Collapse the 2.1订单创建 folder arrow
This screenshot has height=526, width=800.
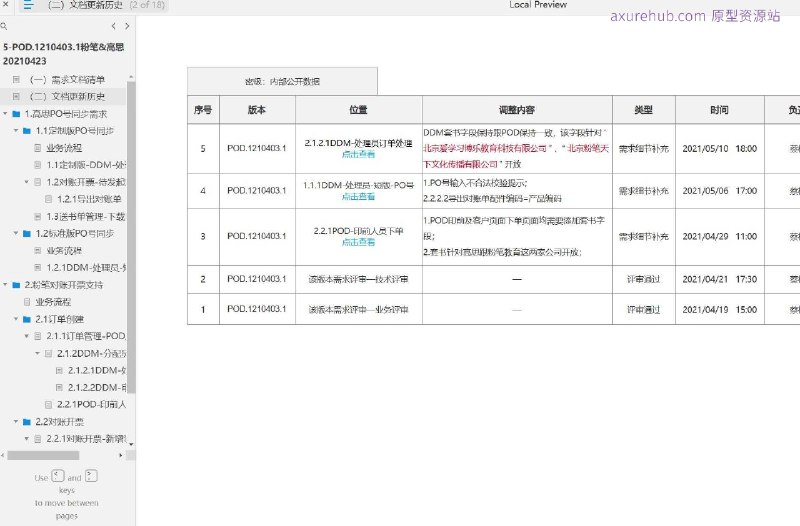[16, 319]
